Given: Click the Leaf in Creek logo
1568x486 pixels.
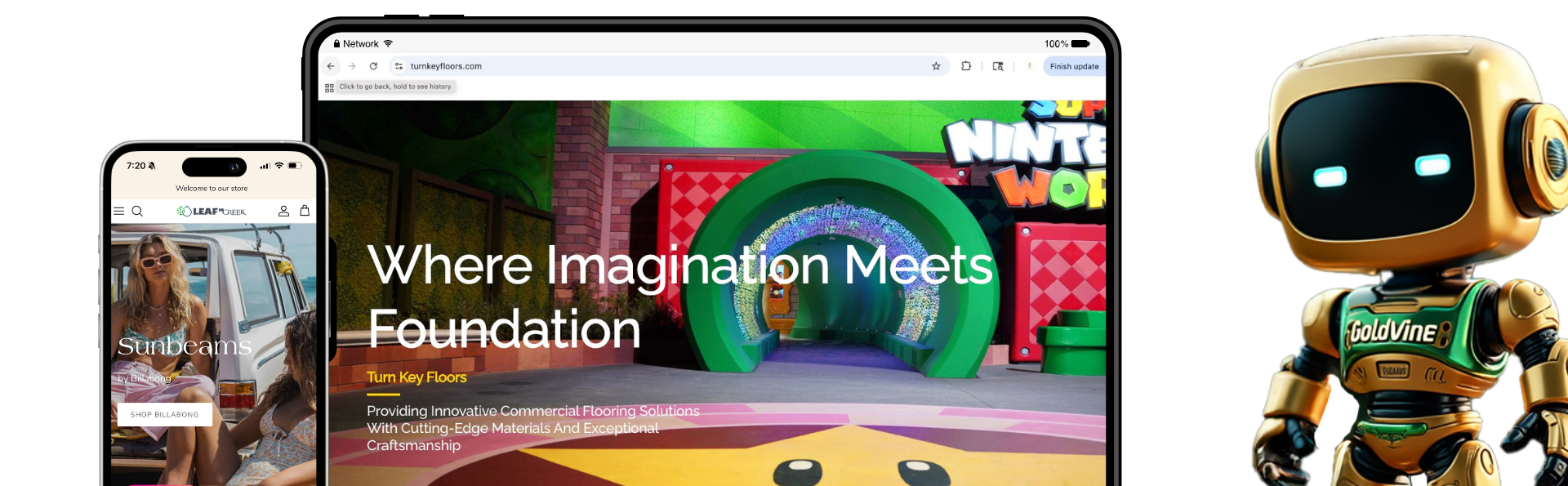Looking at the screenshot, I should [x=212, y=212].
